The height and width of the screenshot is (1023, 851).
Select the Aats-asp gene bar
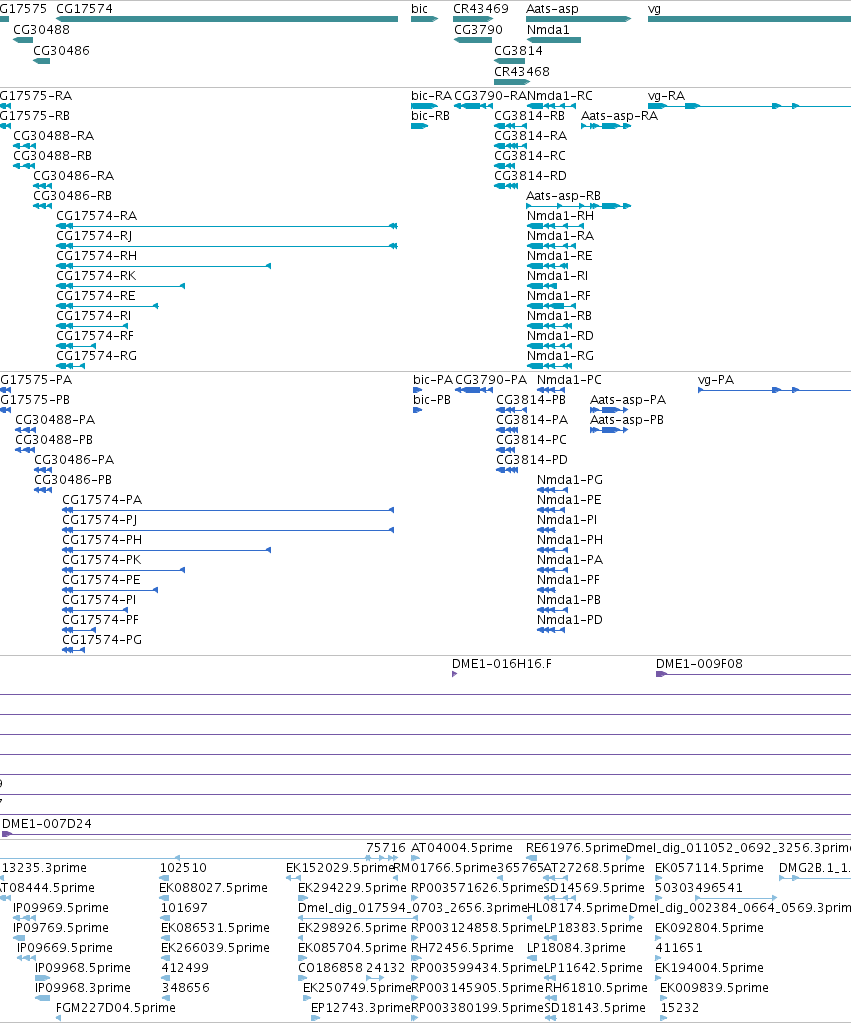[x=578, y=19]
